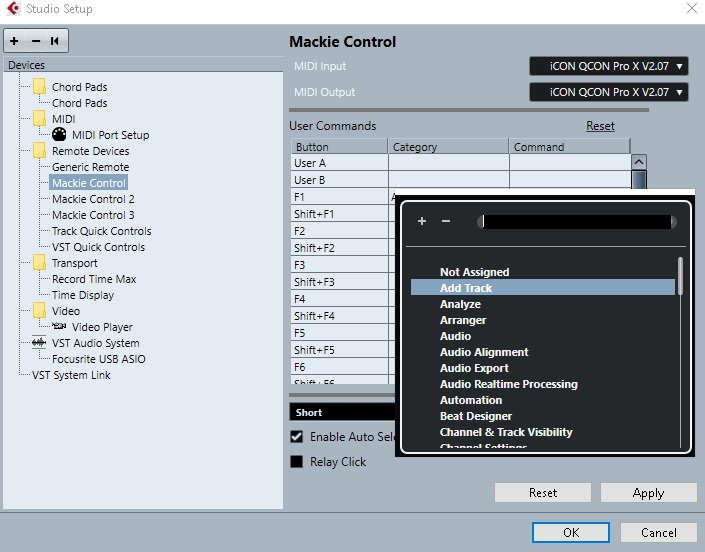Click the add device plus icon

coord(14,41)
